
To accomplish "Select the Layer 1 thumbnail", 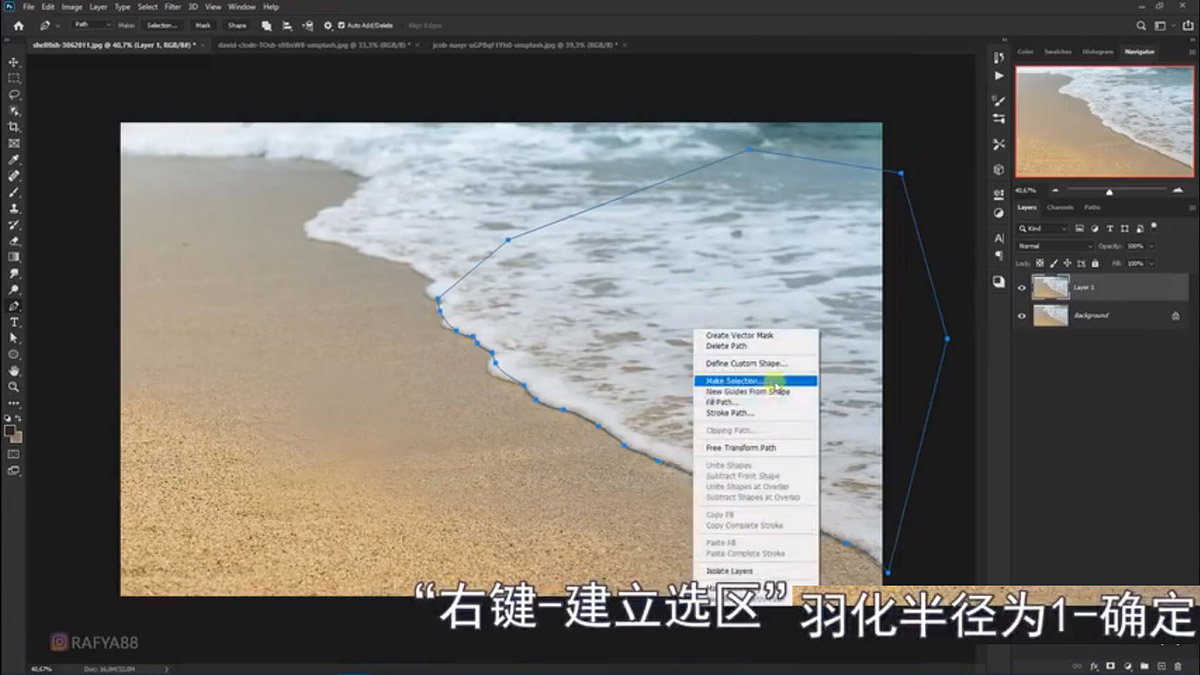I will coord(1051,287).
